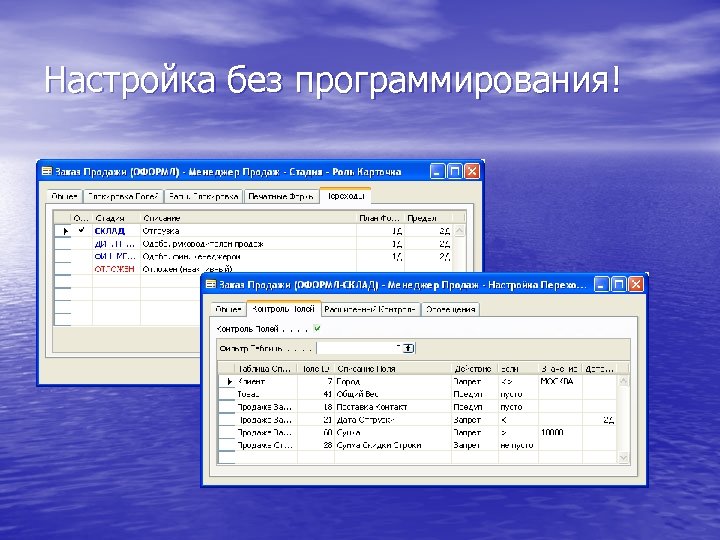Switch to Роль Блокировка tab
Image resolution: width=720 pixels, height=540 pixels.
point(203,197)
